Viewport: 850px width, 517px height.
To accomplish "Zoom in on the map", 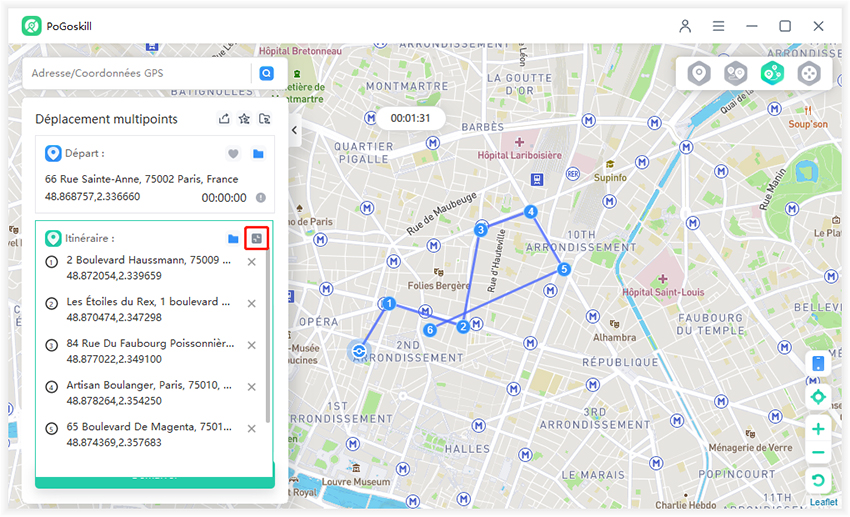I will click(818, 429).
